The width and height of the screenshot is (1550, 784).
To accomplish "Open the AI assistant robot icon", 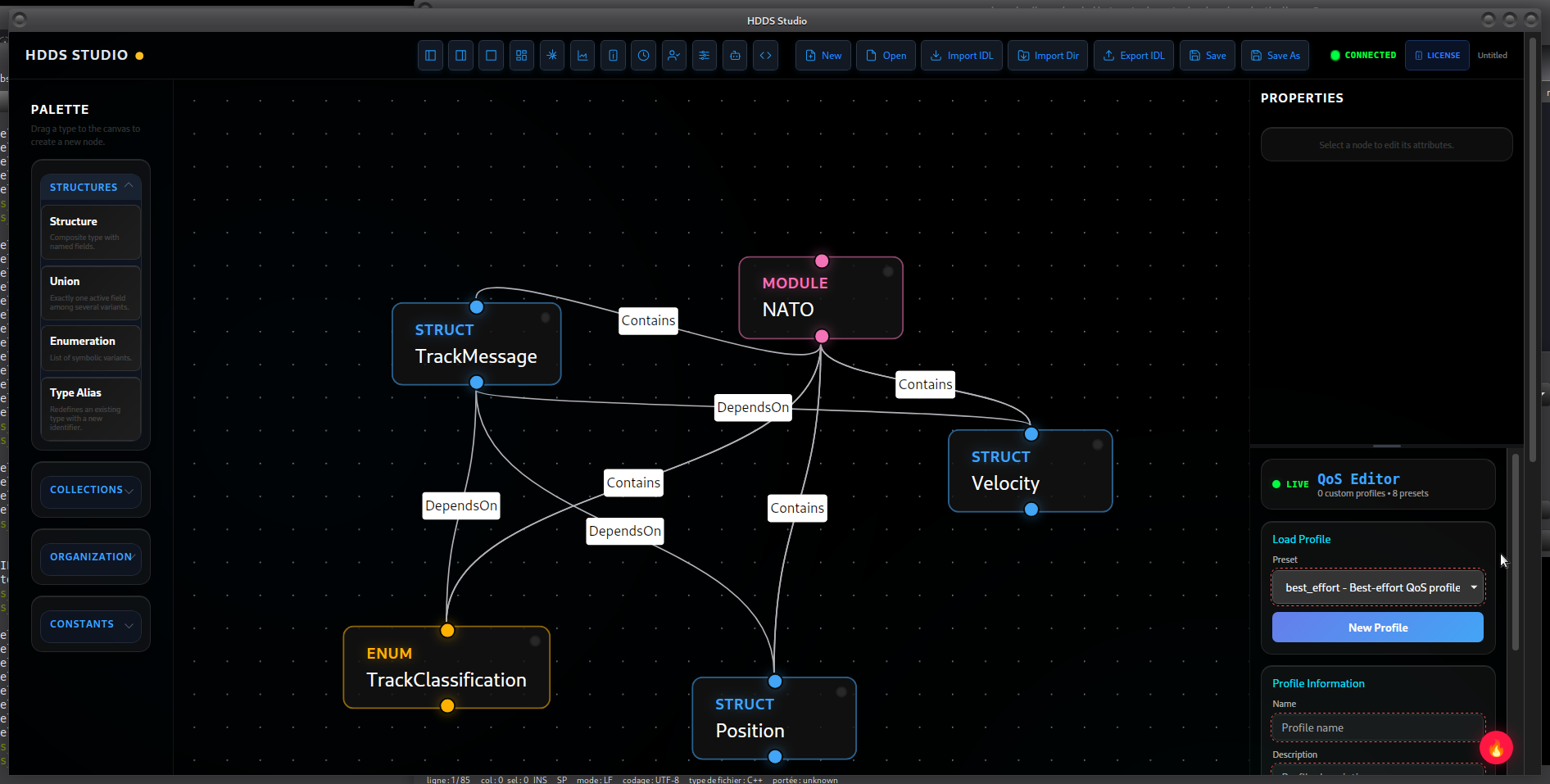I will (x=735, y=55).
